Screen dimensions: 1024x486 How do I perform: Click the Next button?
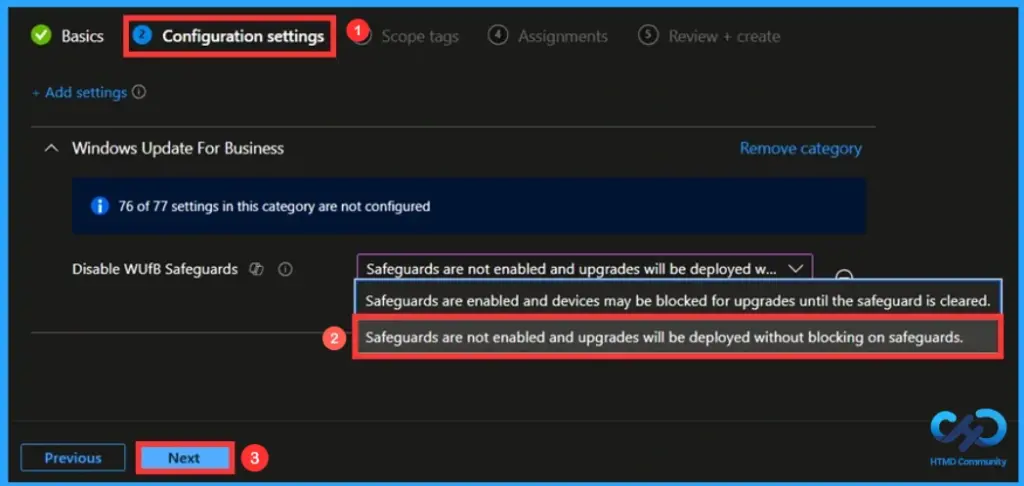tap(184, 458)
